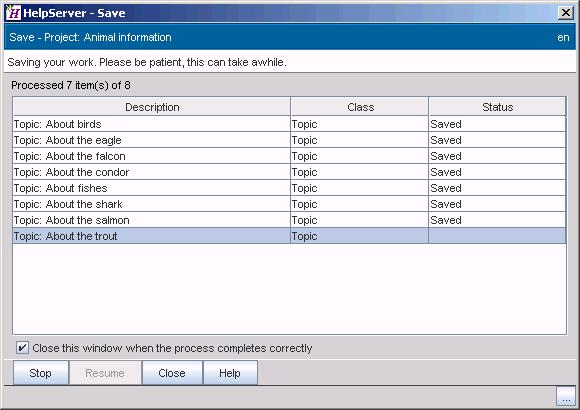Click the Class column header
The height and width of the screenshot is (410, 580).
pos(360,107)
